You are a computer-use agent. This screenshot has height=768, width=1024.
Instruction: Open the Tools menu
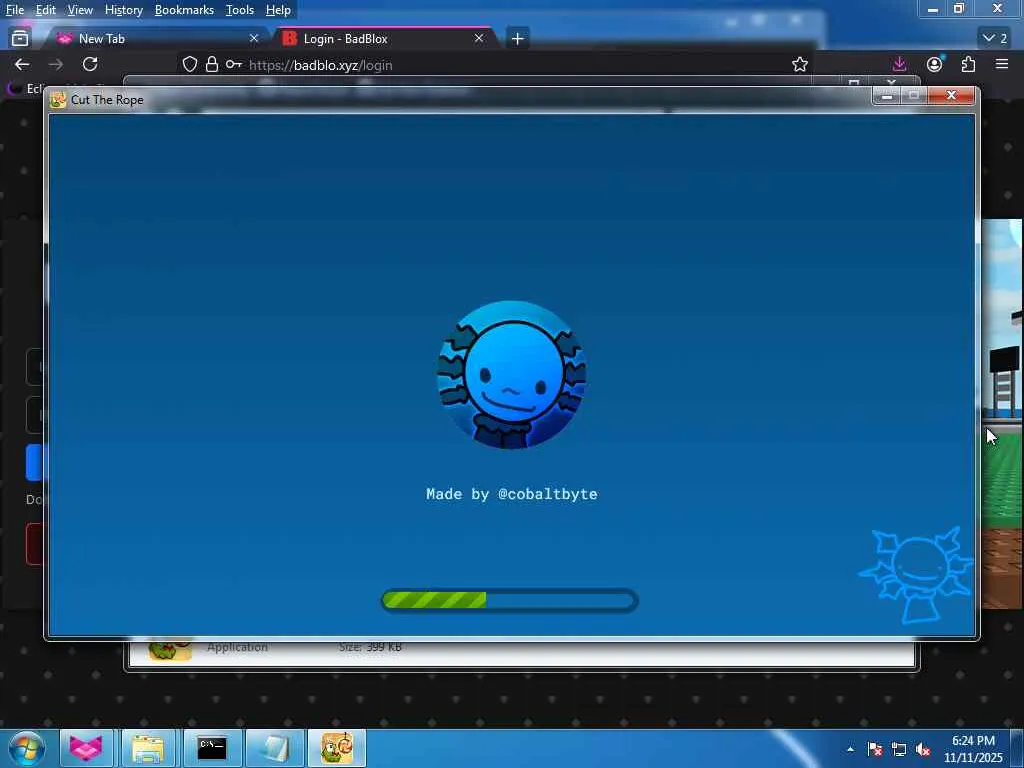(240, 10)
